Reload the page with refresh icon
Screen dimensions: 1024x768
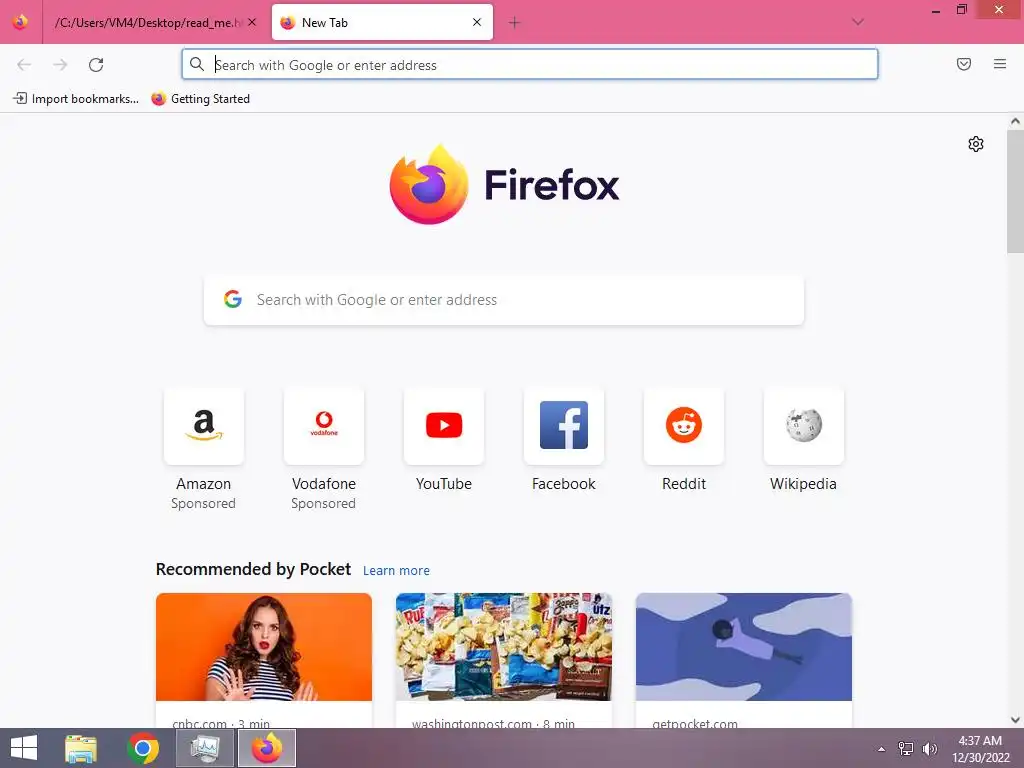96,65
